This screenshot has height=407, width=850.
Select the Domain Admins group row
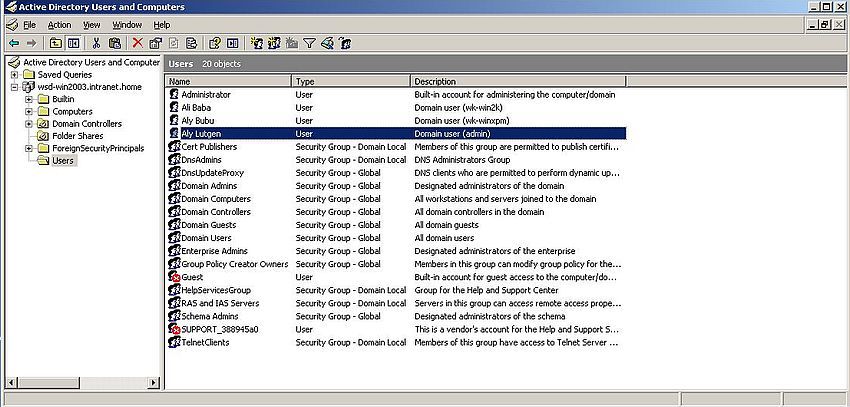point(208,186)
